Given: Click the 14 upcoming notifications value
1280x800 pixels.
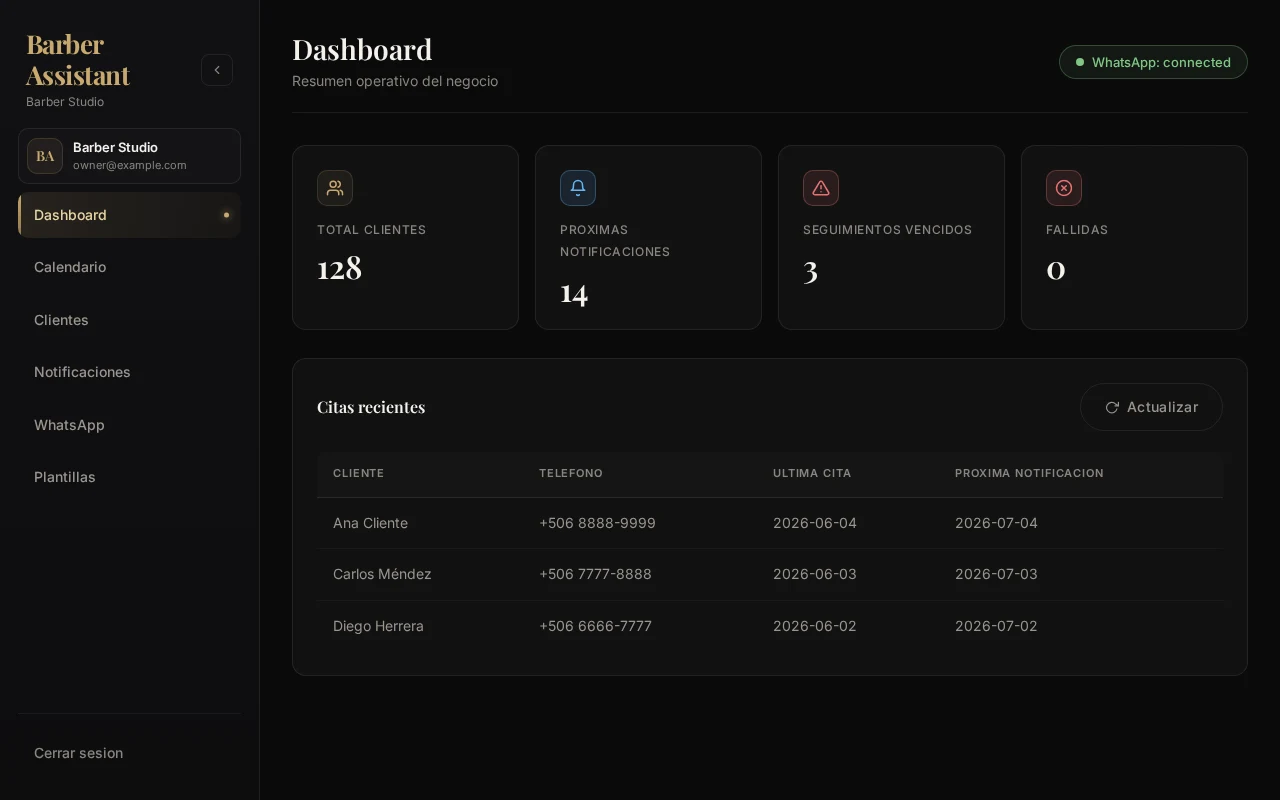Looking at the screenshot, I should (574, 292).
